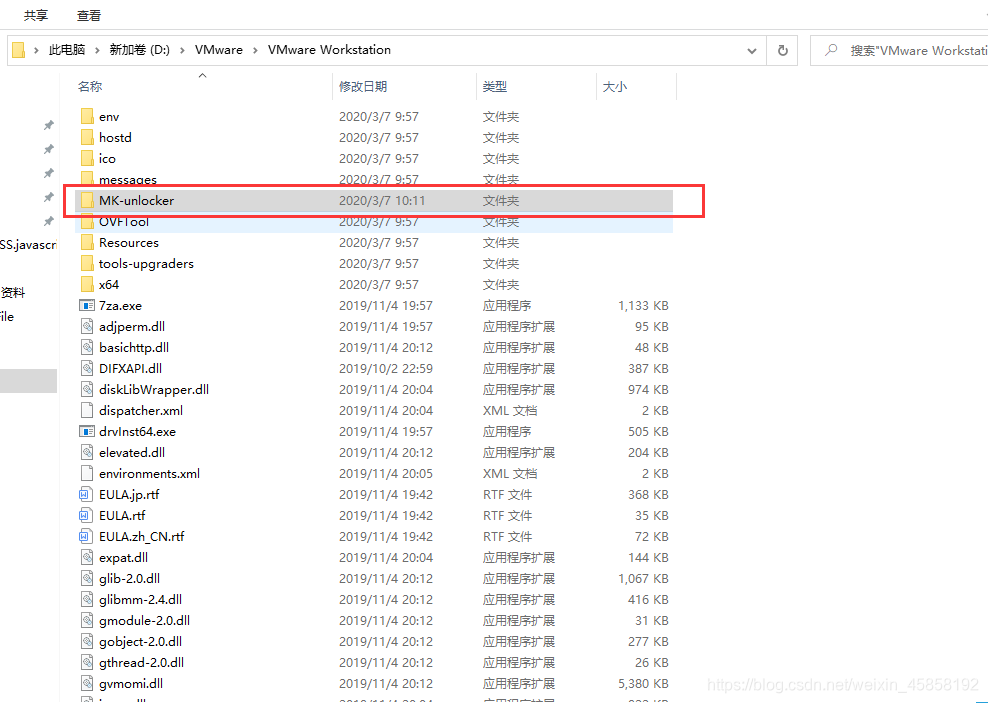The width and height of the screenshot is (988, 703).
Task: Select EULA.jp.rtf document icon
Action: 86,494
